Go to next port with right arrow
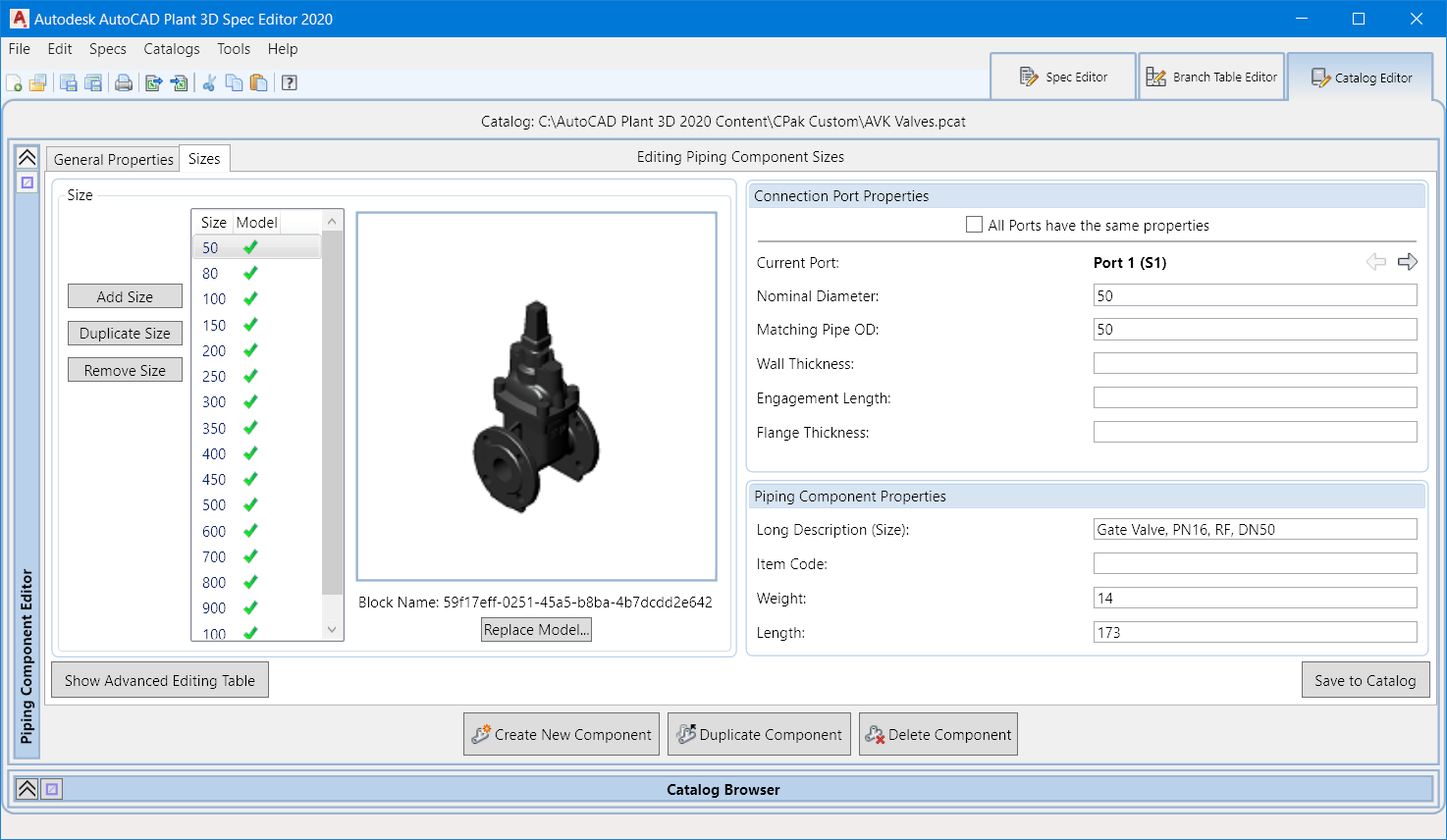1447x840 pixels. tap(1407, 262)
